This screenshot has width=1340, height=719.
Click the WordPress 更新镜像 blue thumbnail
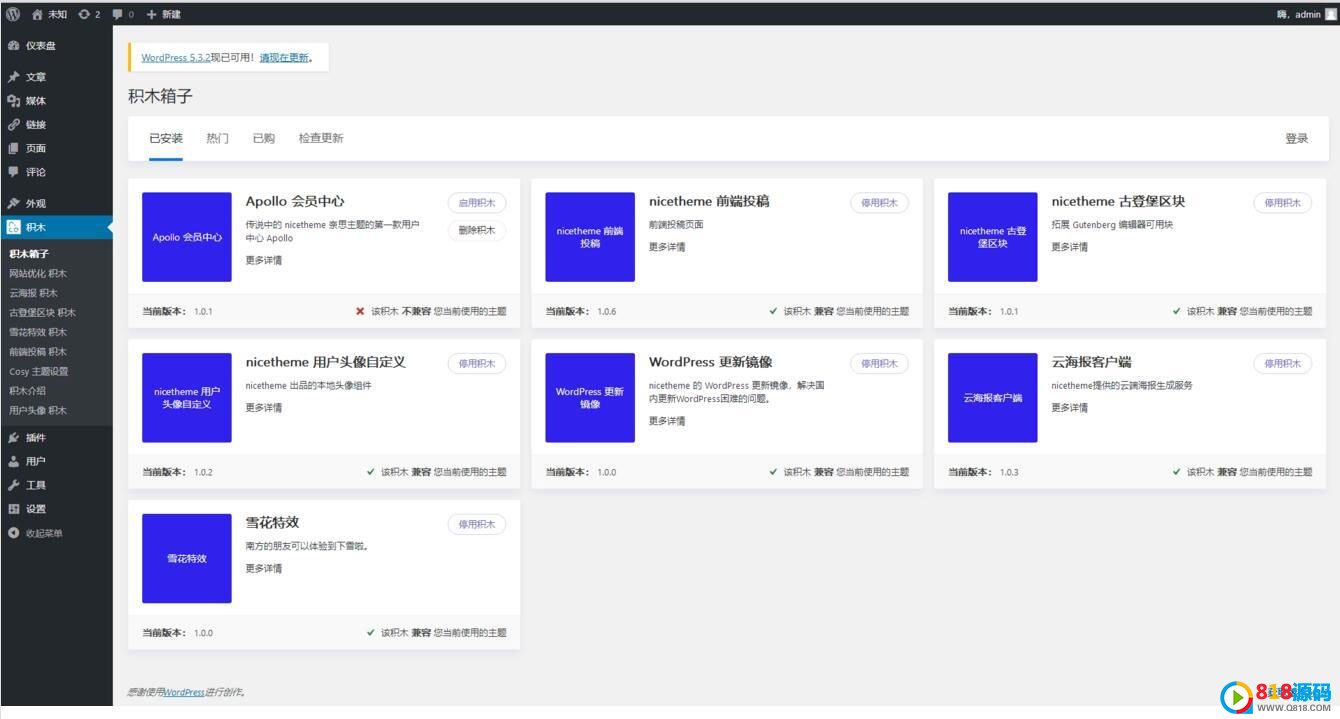[590, 398]
